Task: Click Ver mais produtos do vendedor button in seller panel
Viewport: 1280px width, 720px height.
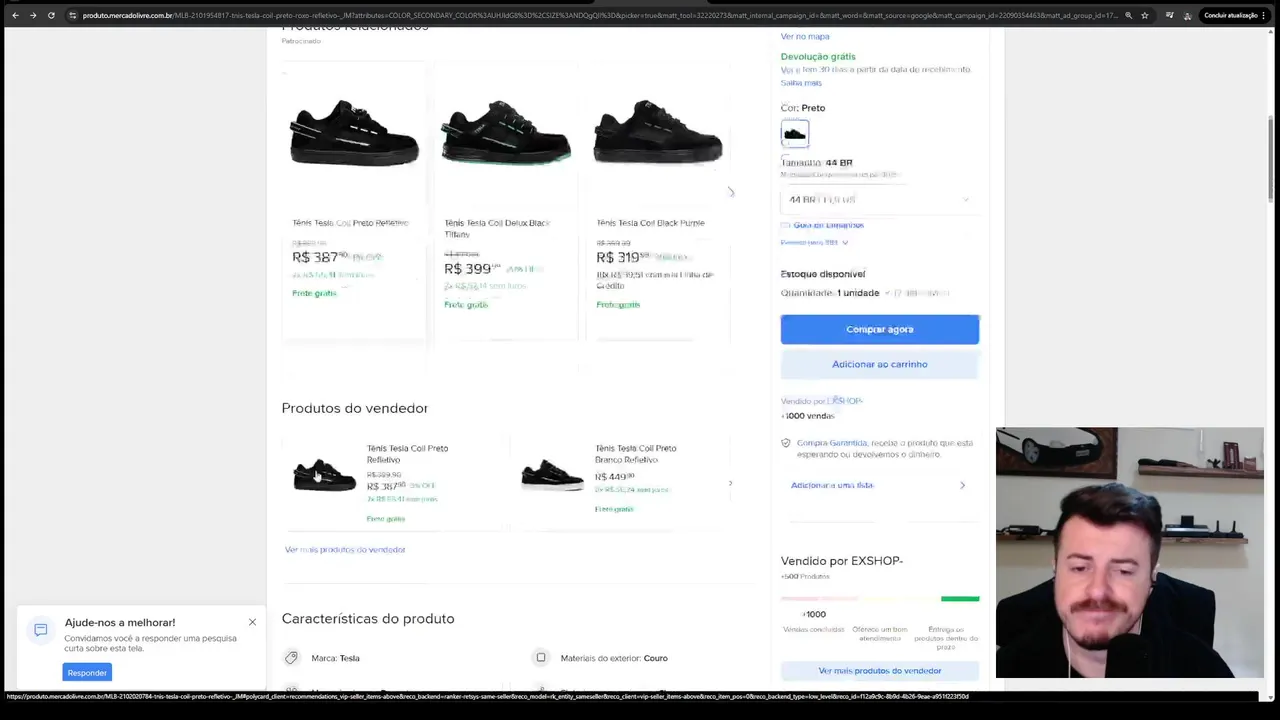Action: 880,671
